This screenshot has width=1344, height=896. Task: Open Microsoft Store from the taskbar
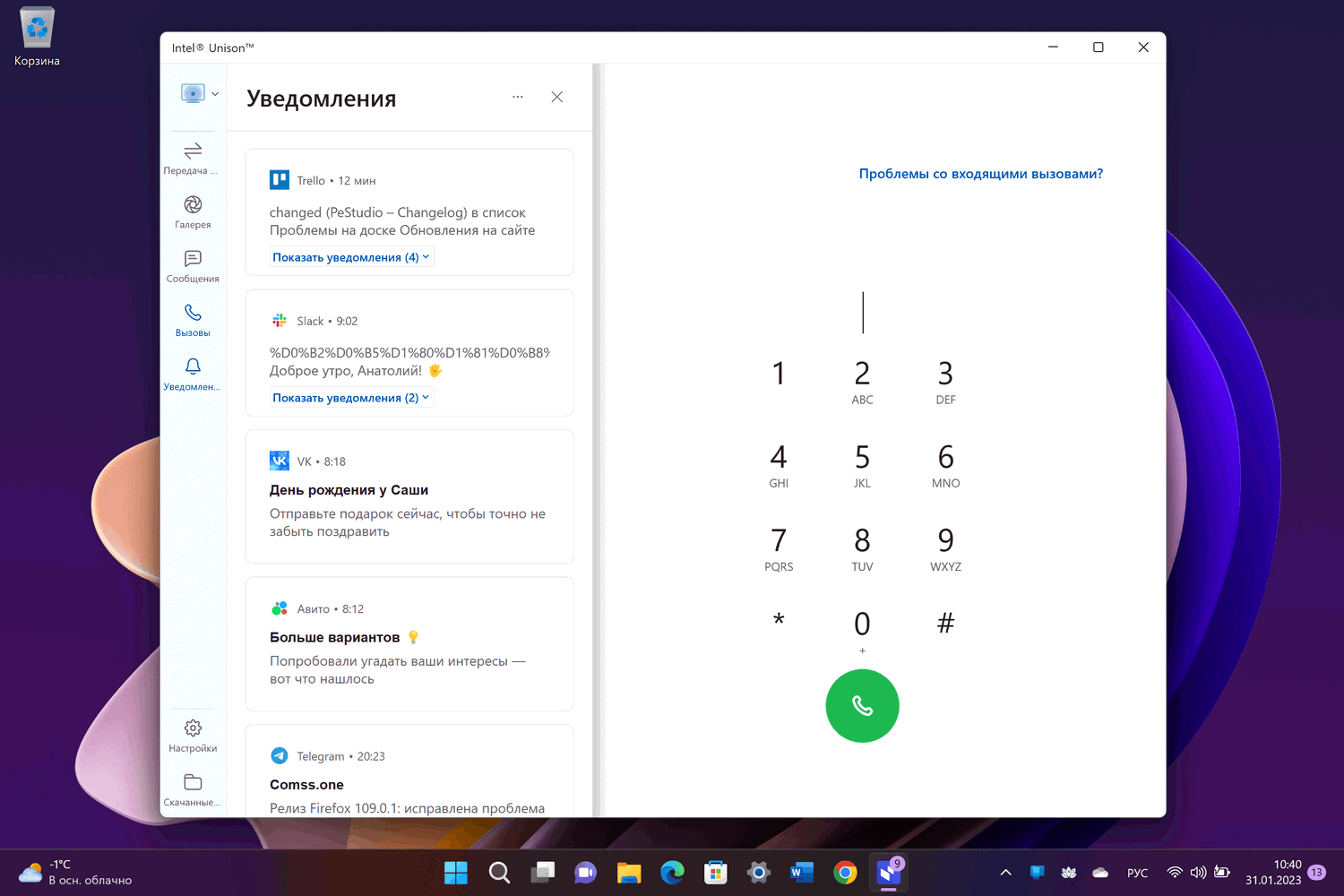click(x=715, y=873)
